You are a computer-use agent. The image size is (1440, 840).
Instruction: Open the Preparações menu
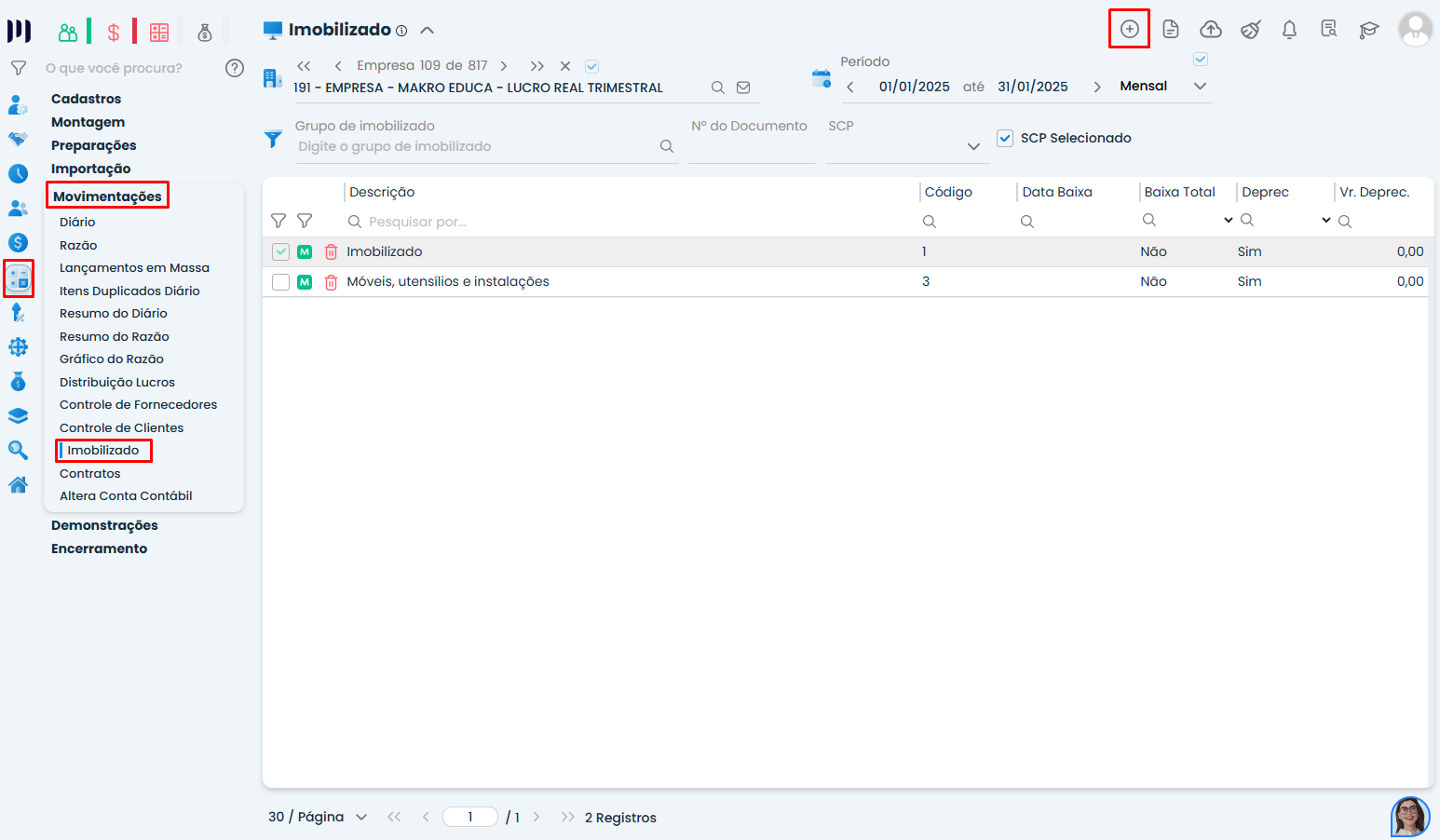coord(93,145)
